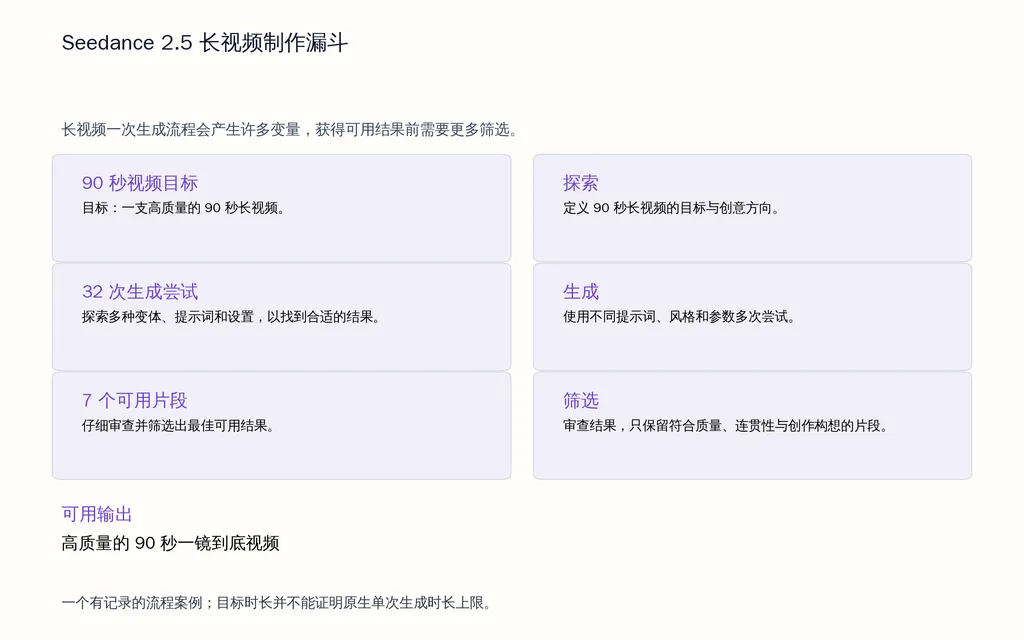Click the heading "筛选"
The image size is (1024, 640).
pyautogui.click(x=581, y=400)
